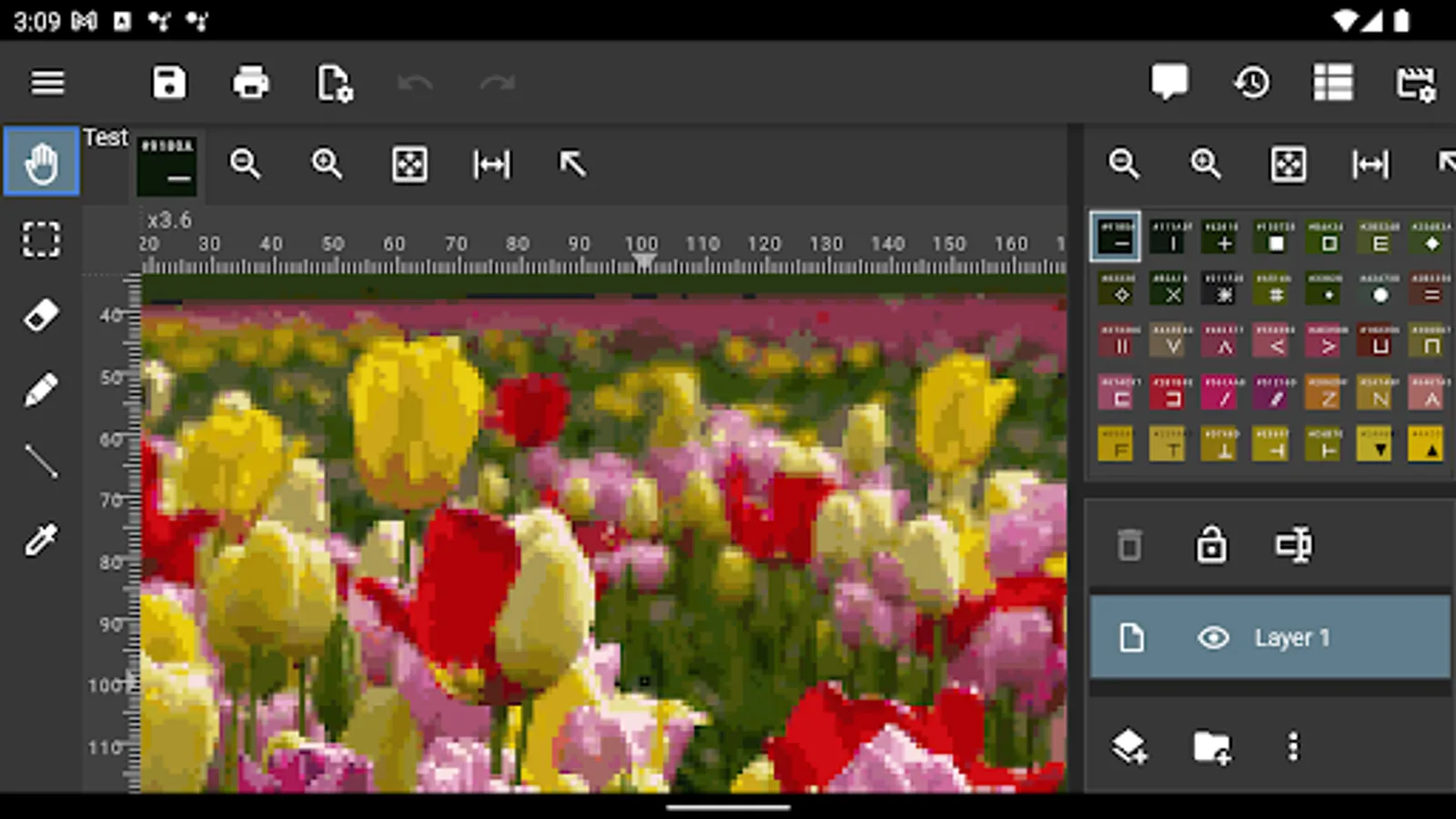Fit pattern to screen in canvas toolbar
Screen dimensions: 1456x819
click(409, 165)
